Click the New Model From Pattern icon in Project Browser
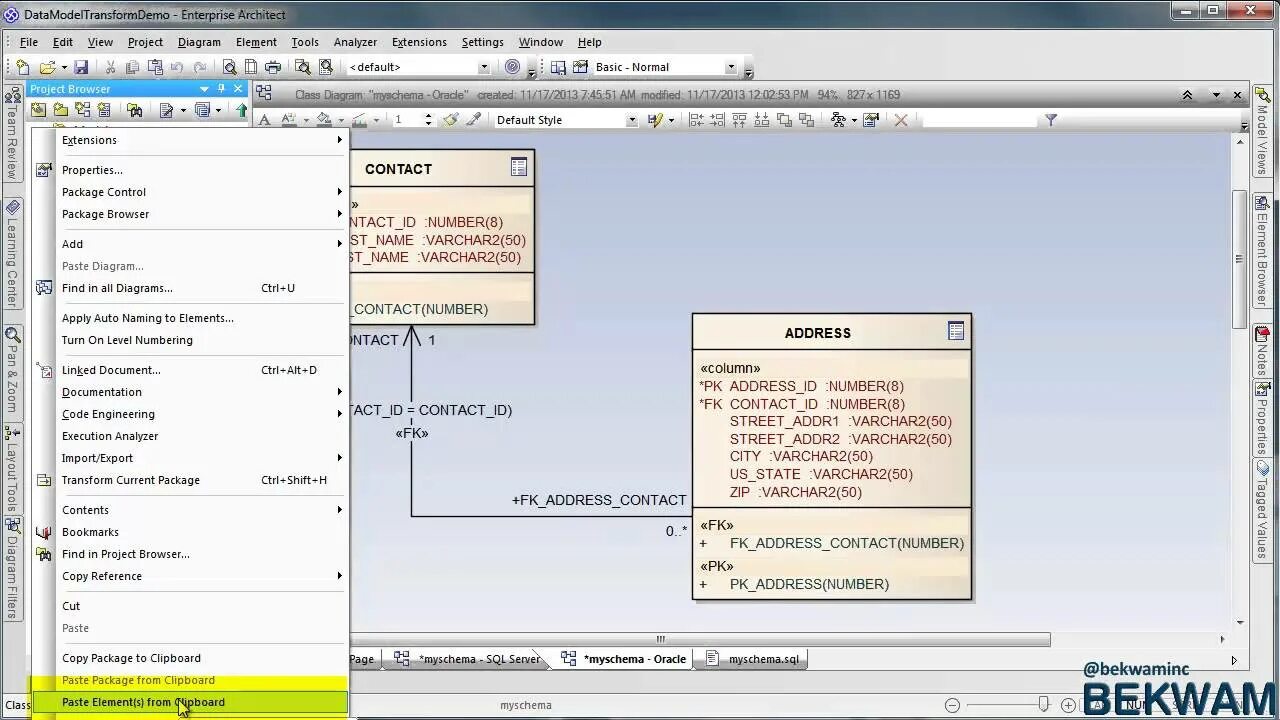 pos(39,110)
